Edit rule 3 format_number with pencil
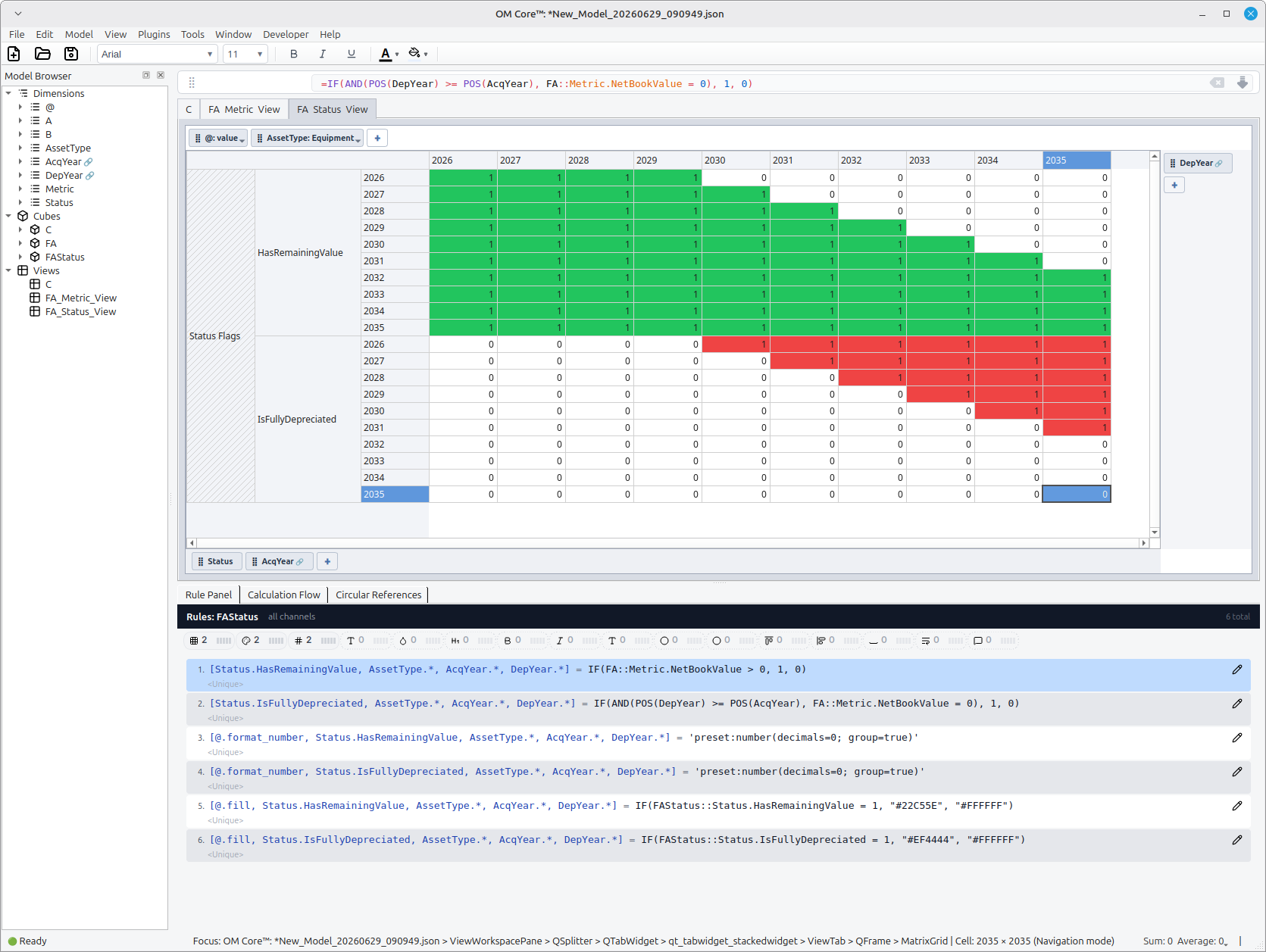Viewport: 1266px width, 952px height. 1237,738
